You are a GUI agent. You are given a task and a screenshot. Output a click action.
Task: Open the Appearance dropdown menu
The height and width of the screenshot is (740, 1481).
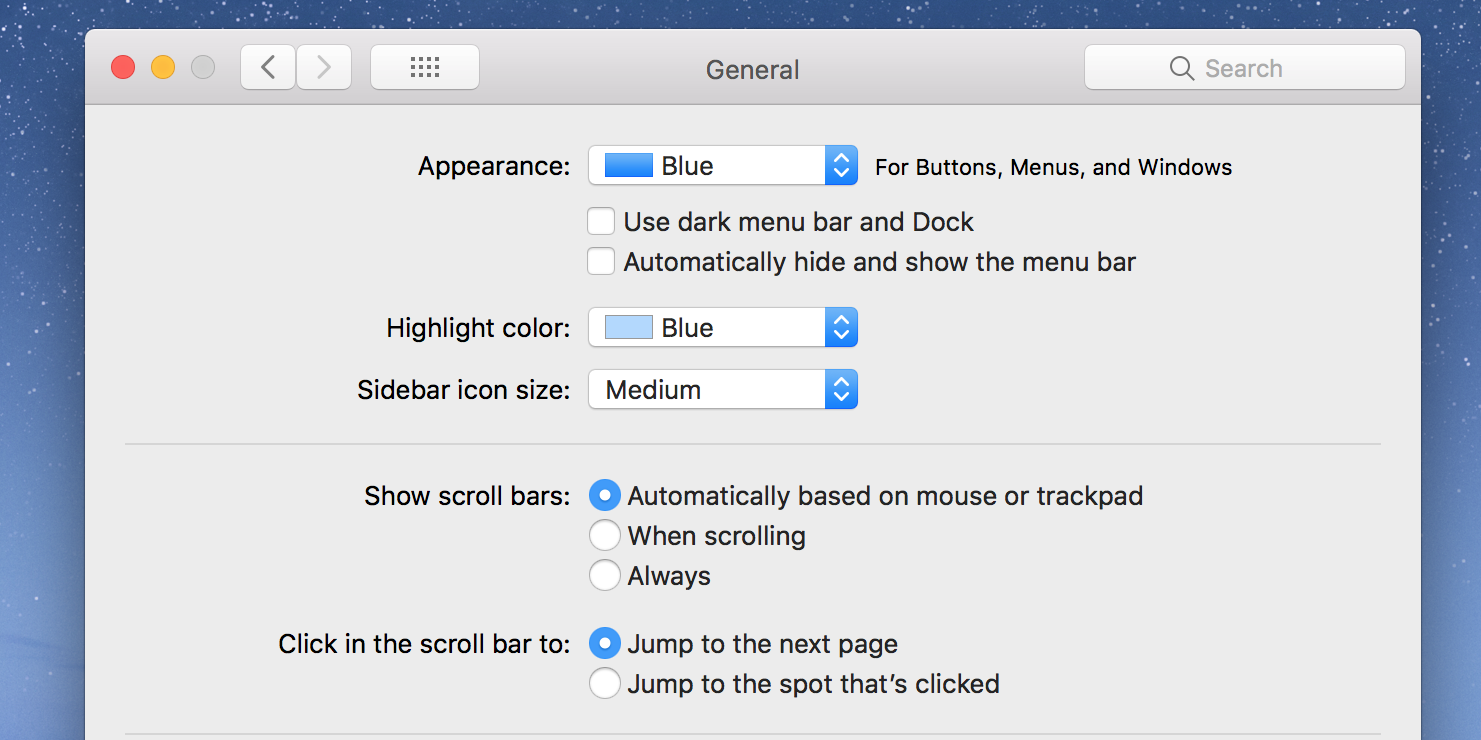(722, 166)
